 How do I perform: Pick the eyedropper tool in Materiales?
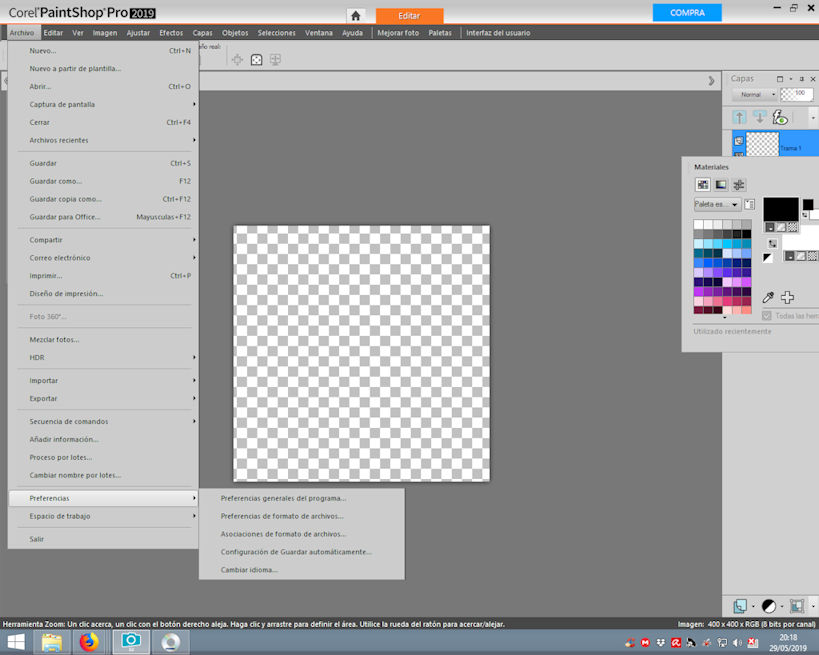[x=768, y=297]
